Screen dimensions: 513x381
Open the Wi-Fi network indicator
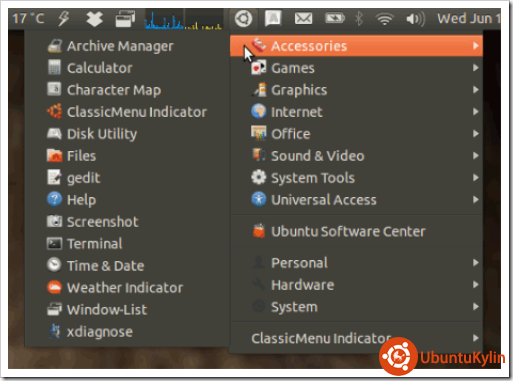point(385,19)
